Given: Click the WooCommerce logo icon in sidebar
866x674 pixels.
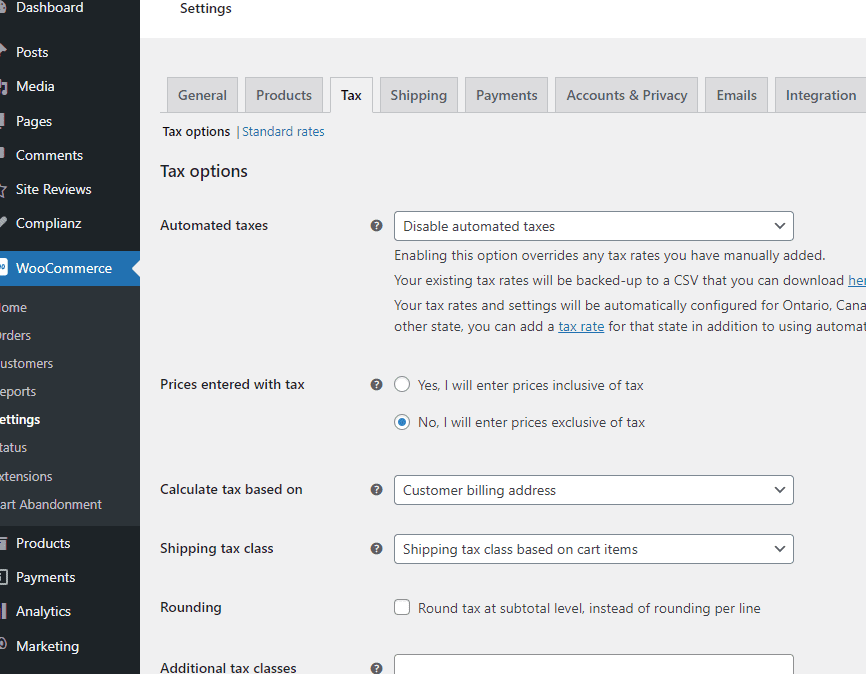Looking at the screenshot, I should pyautogui.click(x=3, y=268).
